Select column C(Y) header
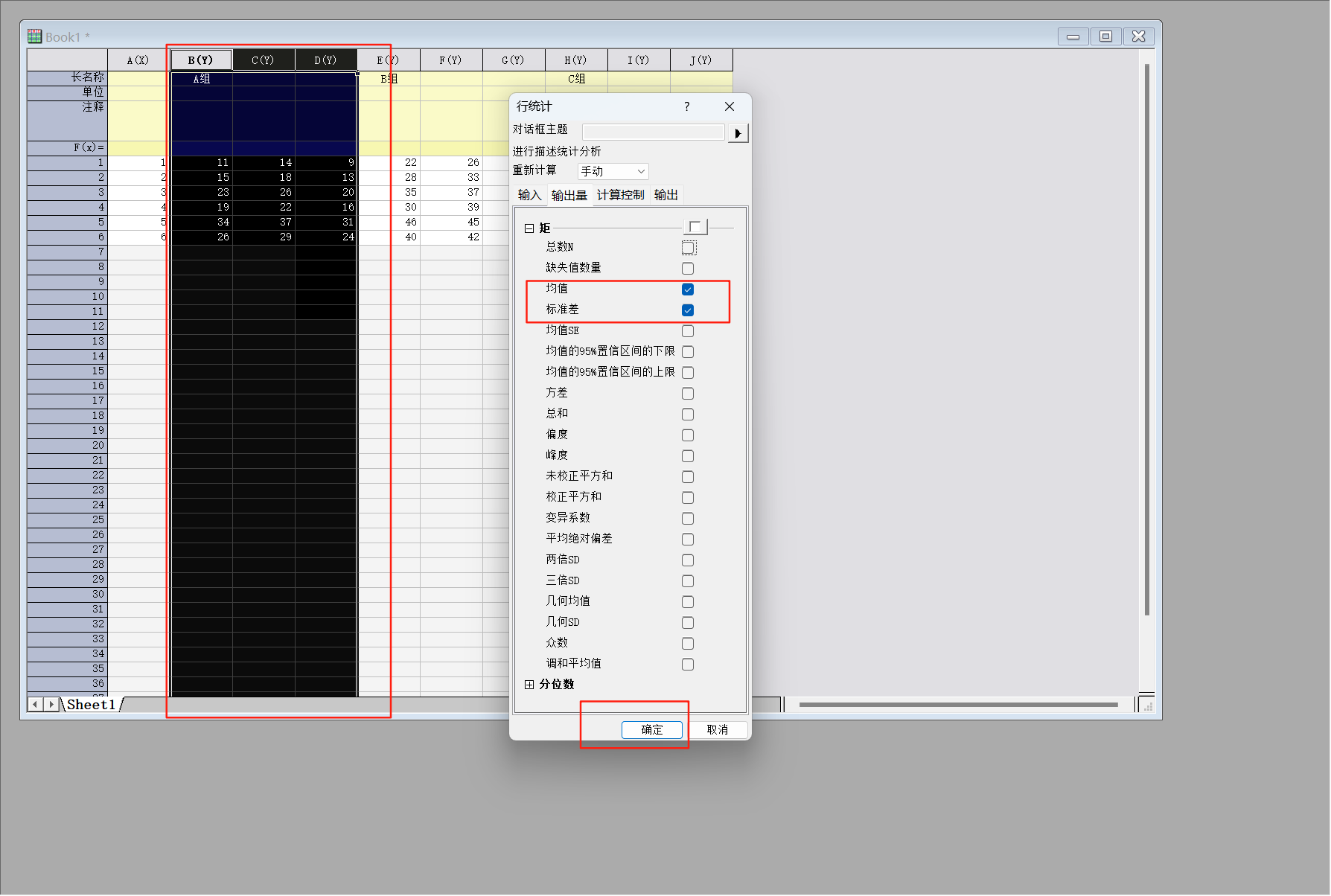 264,60
